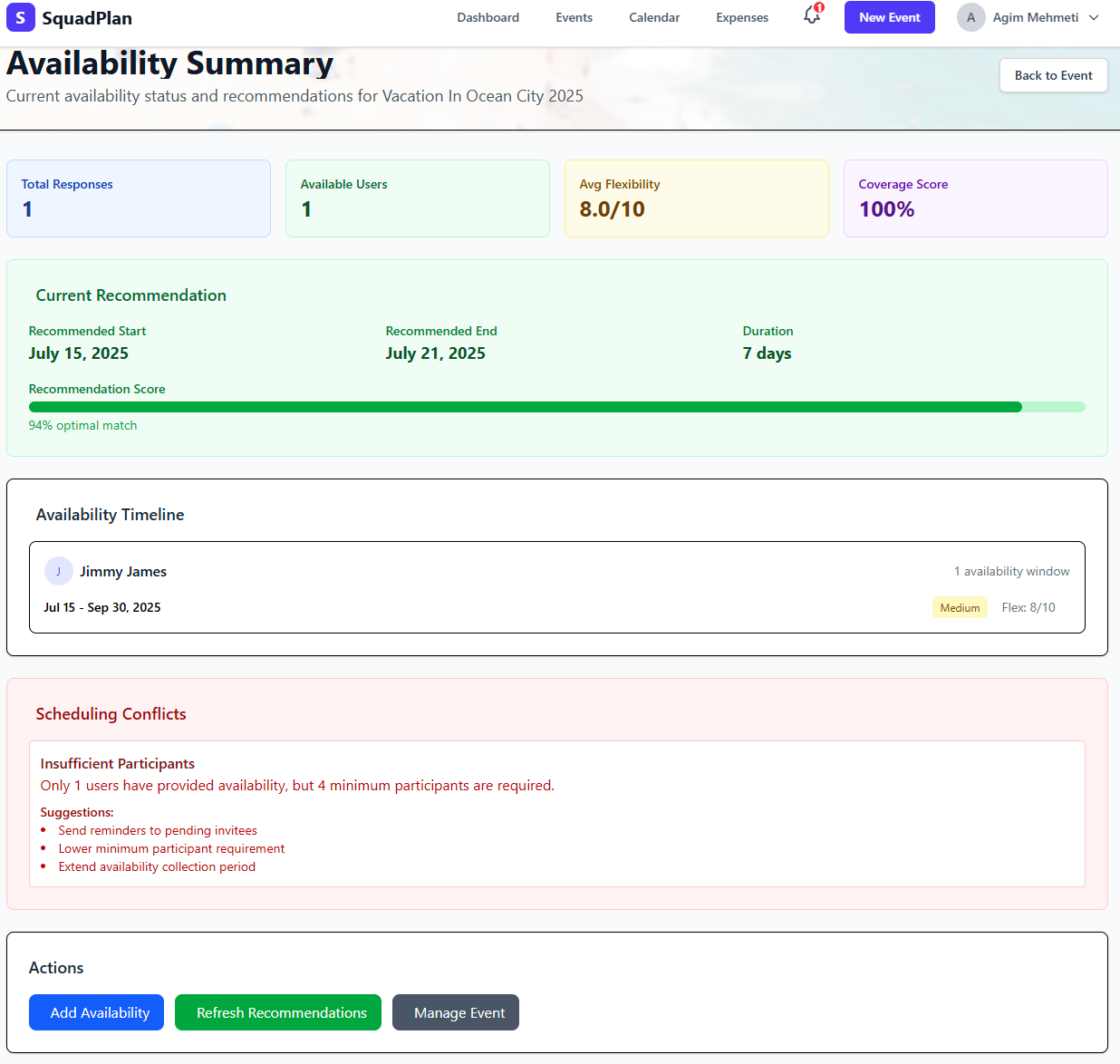Viewport: 1120px width, 1064px height.
Task: Navigate to the Dashboard menu item
Action: 488,17
